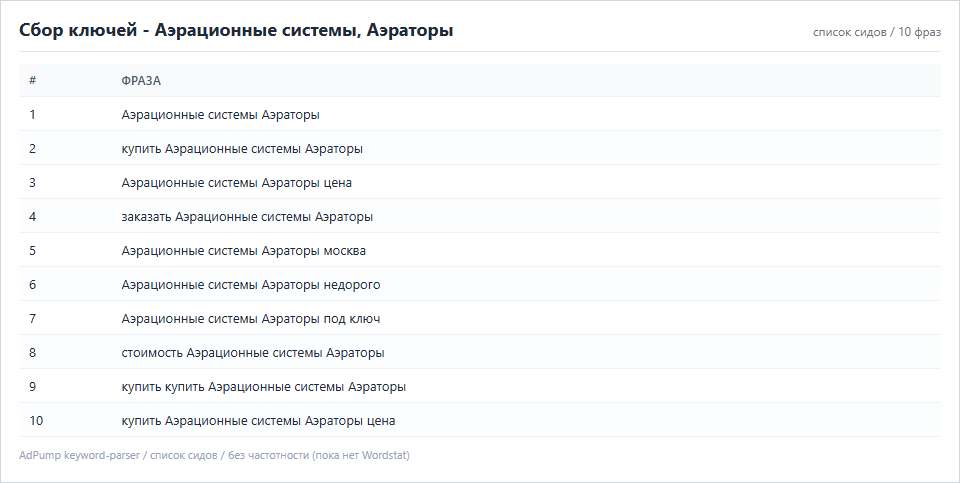
Task: Click the '#' column header
Action: click(x=32, y=80)
